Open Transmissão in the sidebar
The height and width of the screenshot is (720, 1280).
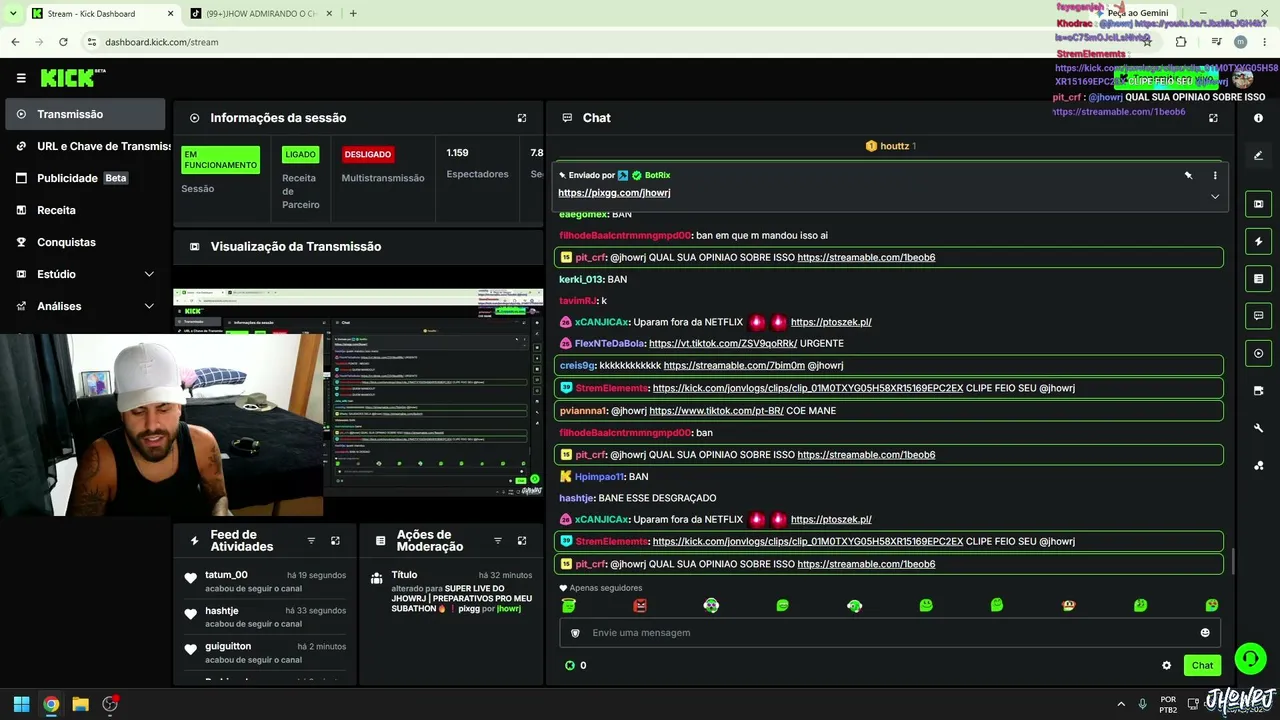pyautogui.click(x=85, y=114)
